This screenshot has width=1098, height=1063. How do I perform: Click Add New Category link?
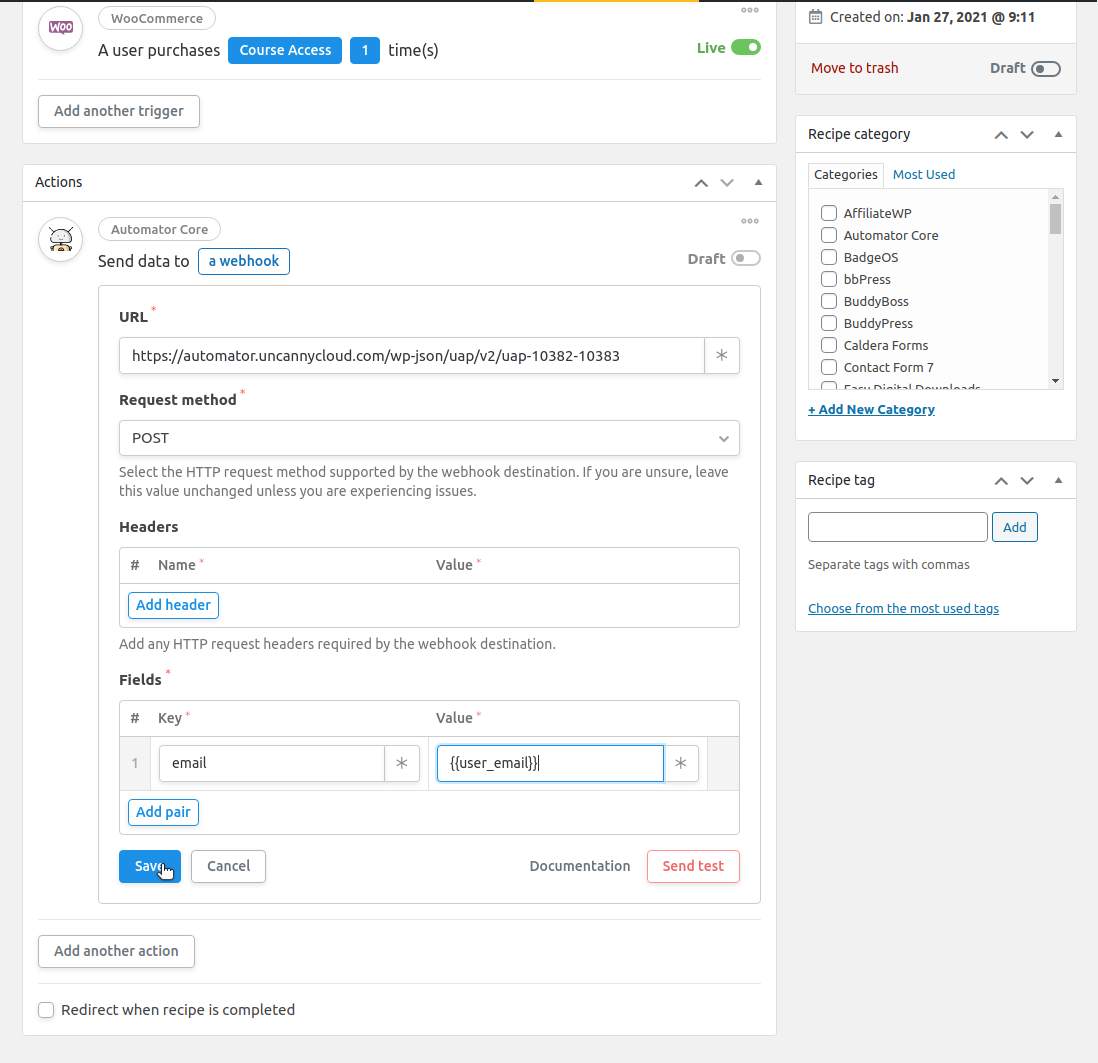[871, 410]
